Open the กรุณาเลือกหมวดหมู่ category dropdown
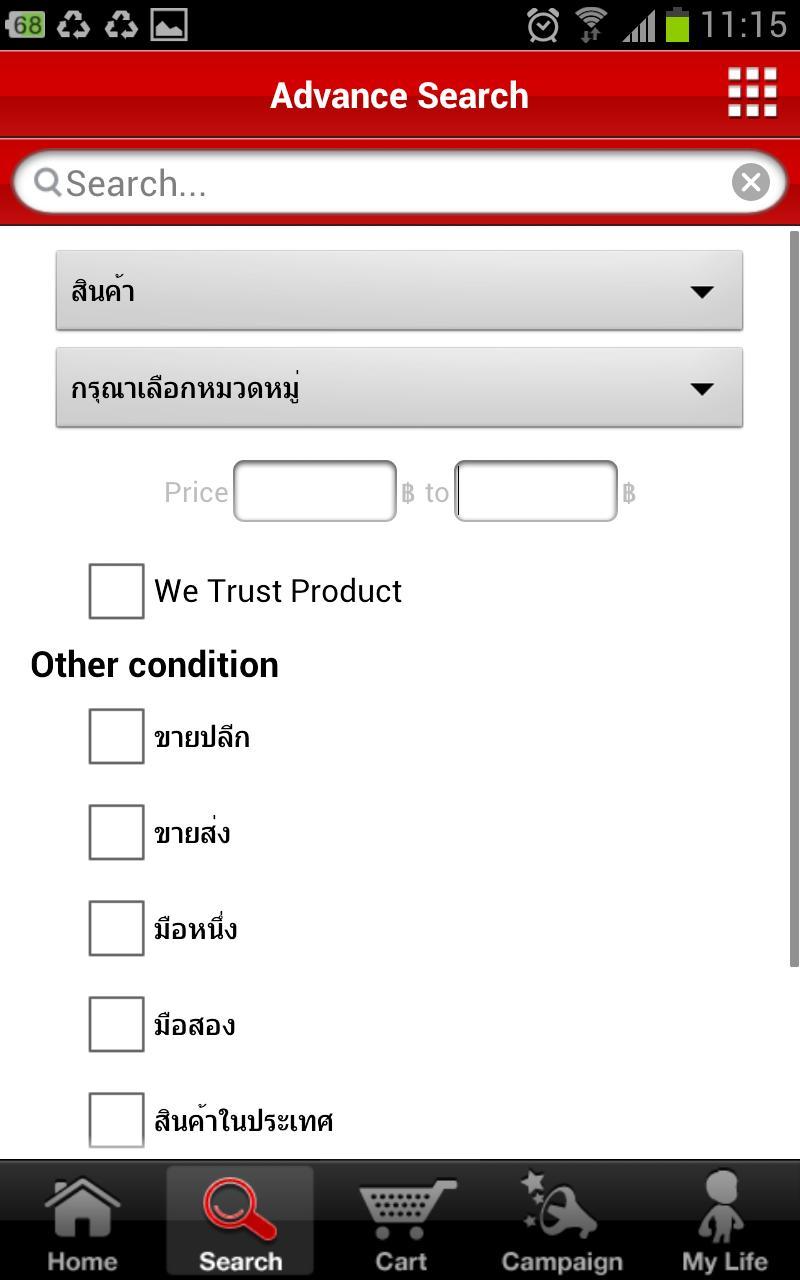 point(399,388)
